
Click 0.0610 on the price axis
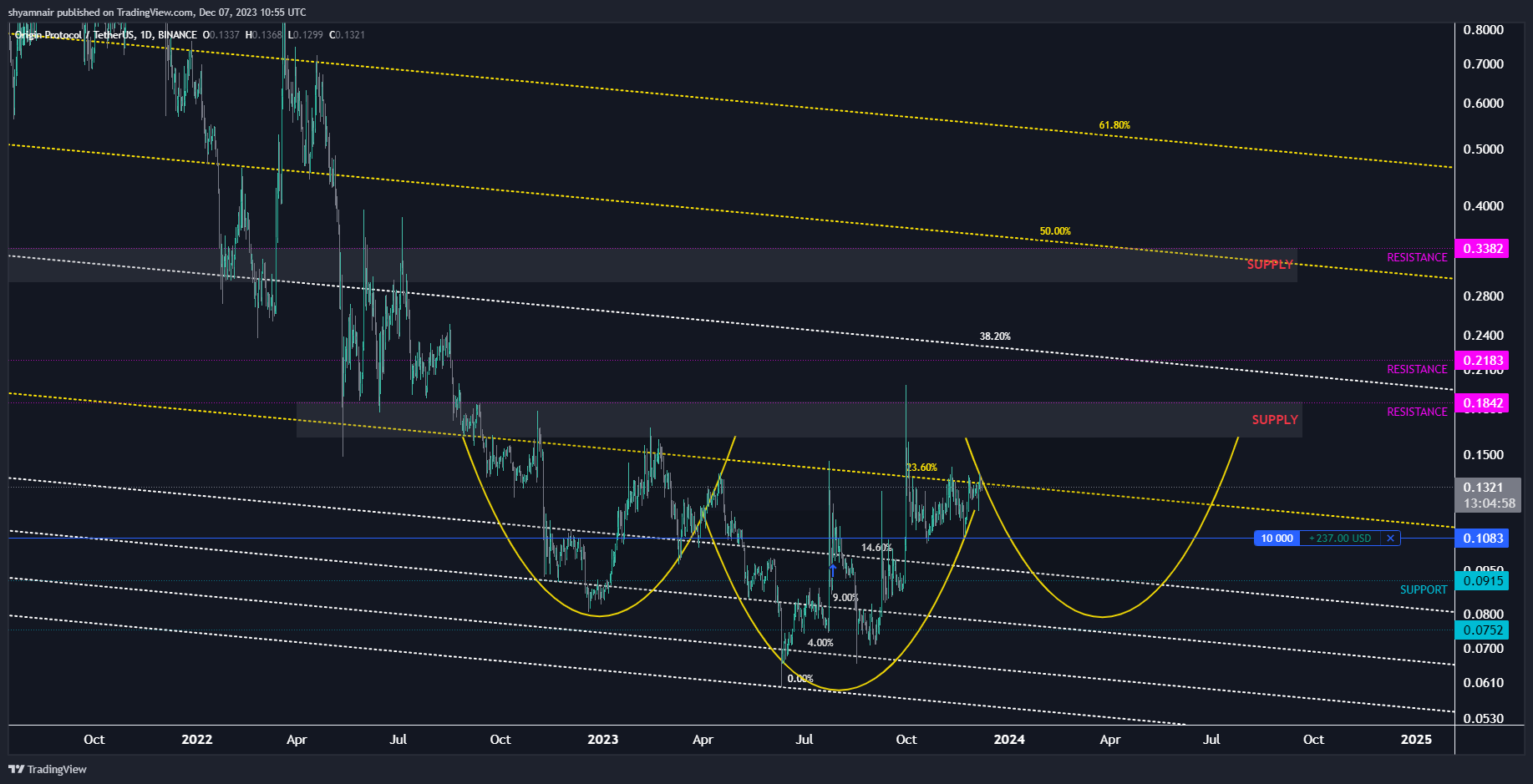pyautogui.click(x=1484, y=683)
